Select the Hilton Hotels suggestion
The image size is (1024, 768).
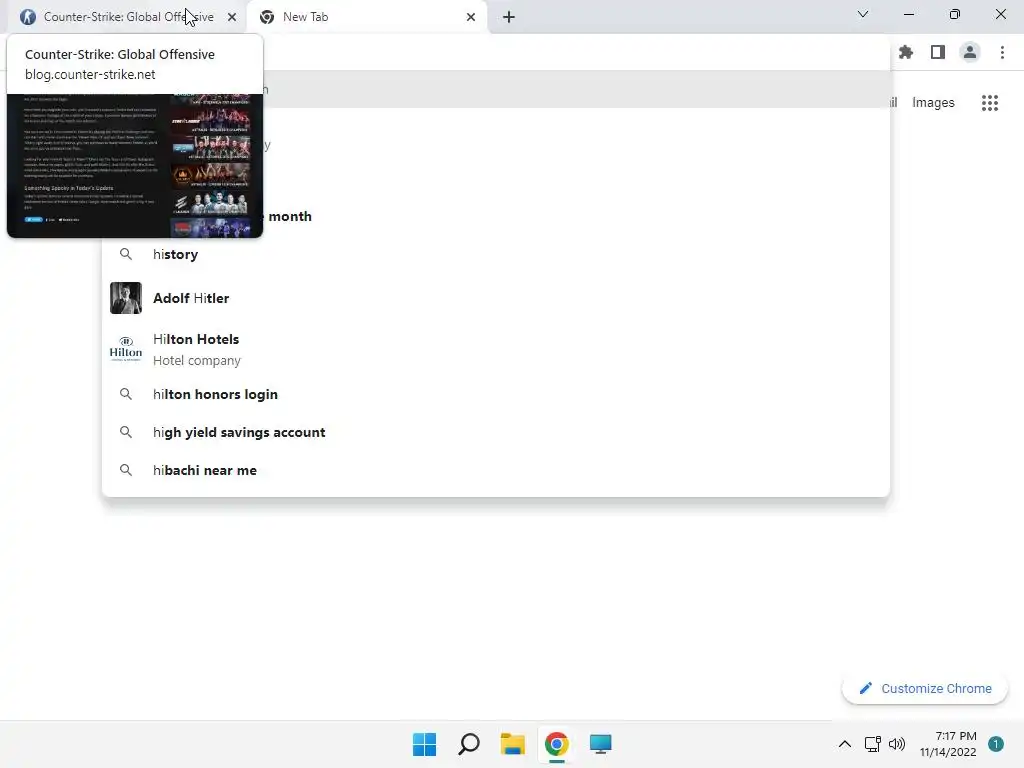click(x=496, y=349)
